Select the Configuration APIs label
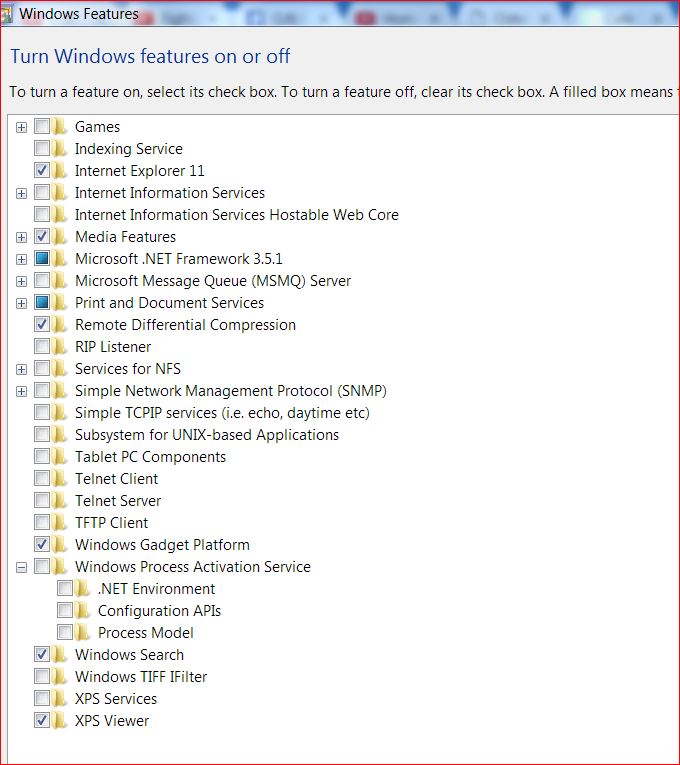Image resolution: width=680 pixels, height=765 pixels. (x=160, y=610)
